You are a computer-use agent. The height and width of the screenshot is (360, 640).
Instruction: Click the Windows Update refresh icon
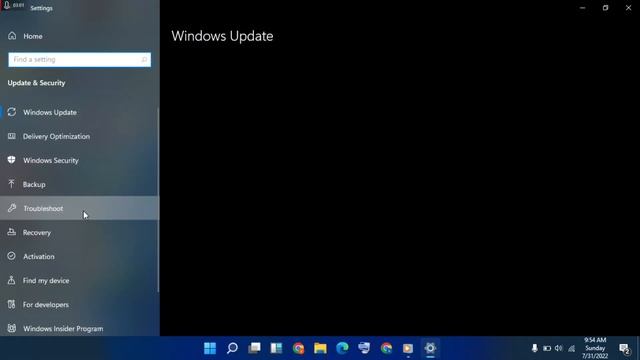click(x=11, y=112)
